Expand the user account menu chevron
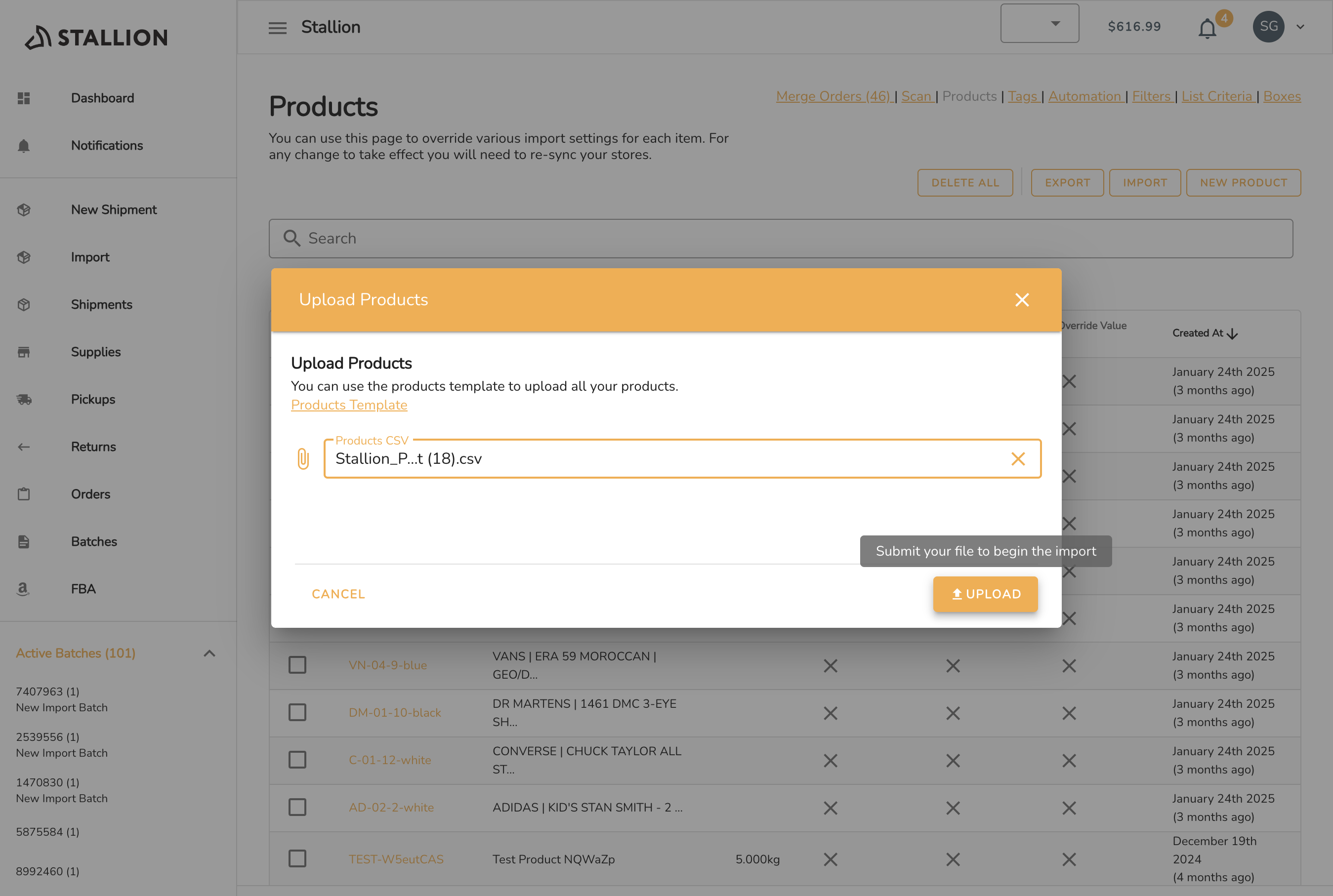 pyautogui.click(x=1300, y=27)
